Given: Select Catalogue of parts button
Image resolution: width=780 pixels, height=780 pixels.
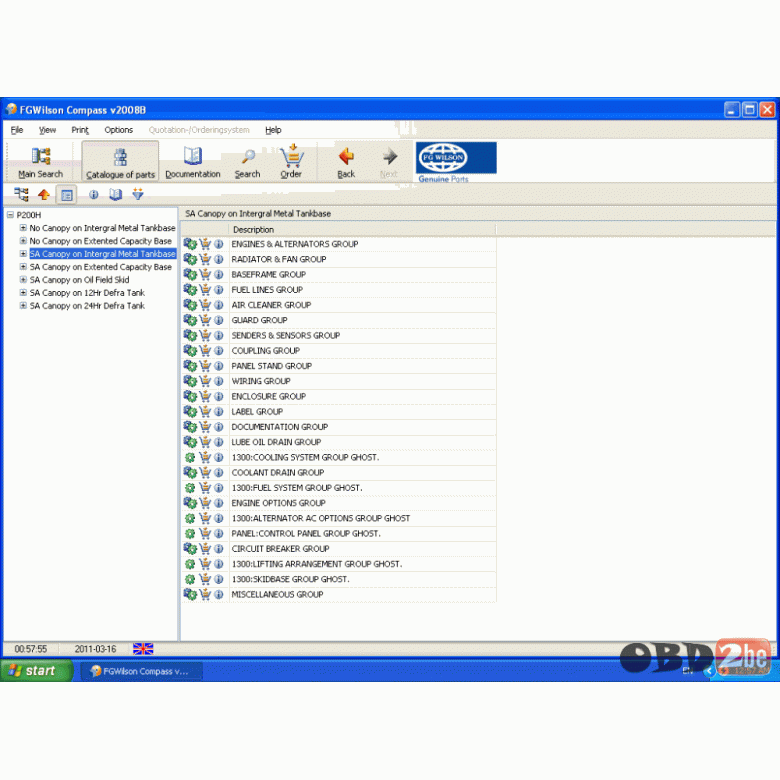Looking at the screenshot, I should [120, 161].
